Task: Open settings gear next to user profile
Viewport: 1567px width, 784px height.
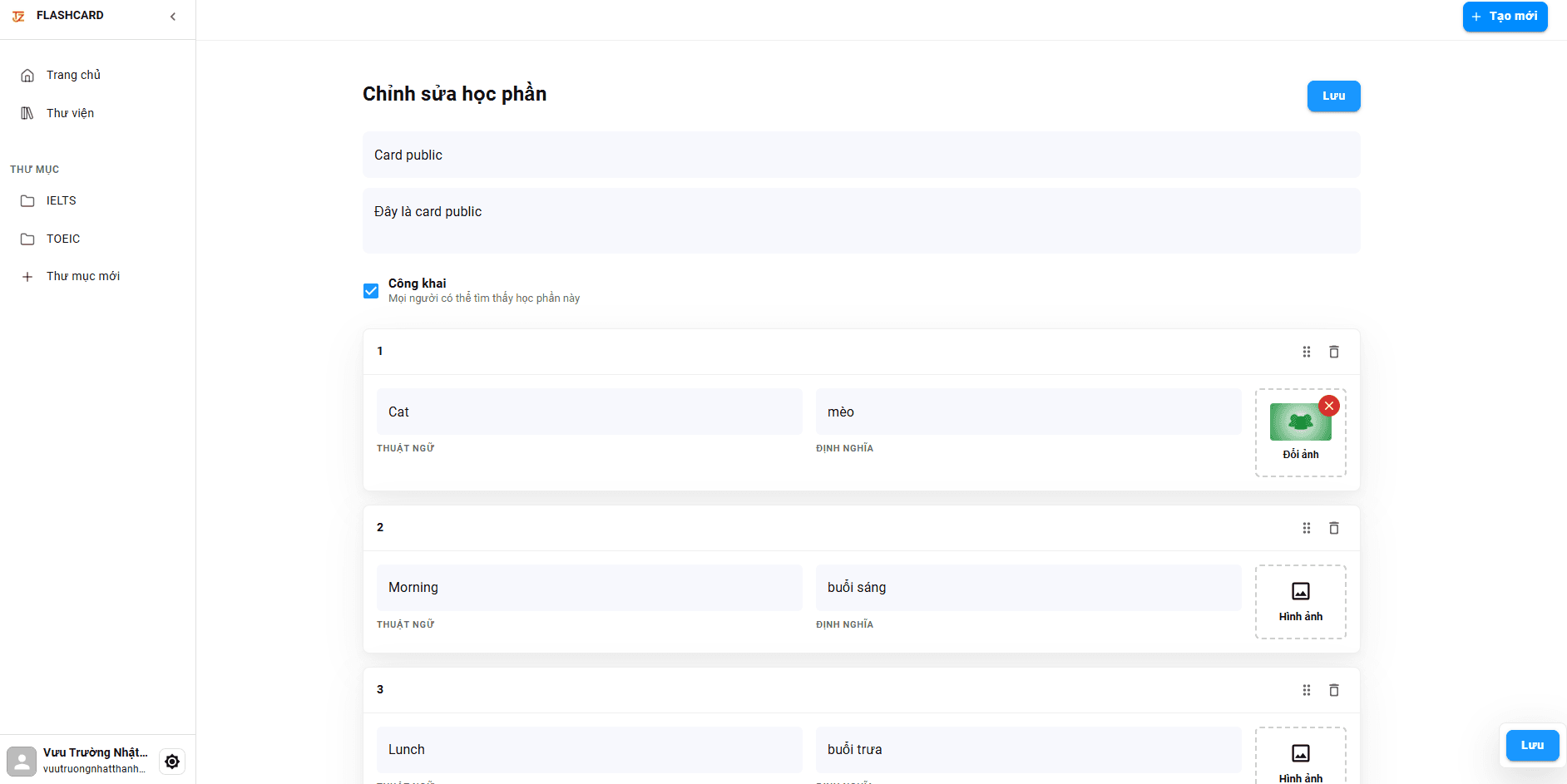Action: click(x=172, y=762)
